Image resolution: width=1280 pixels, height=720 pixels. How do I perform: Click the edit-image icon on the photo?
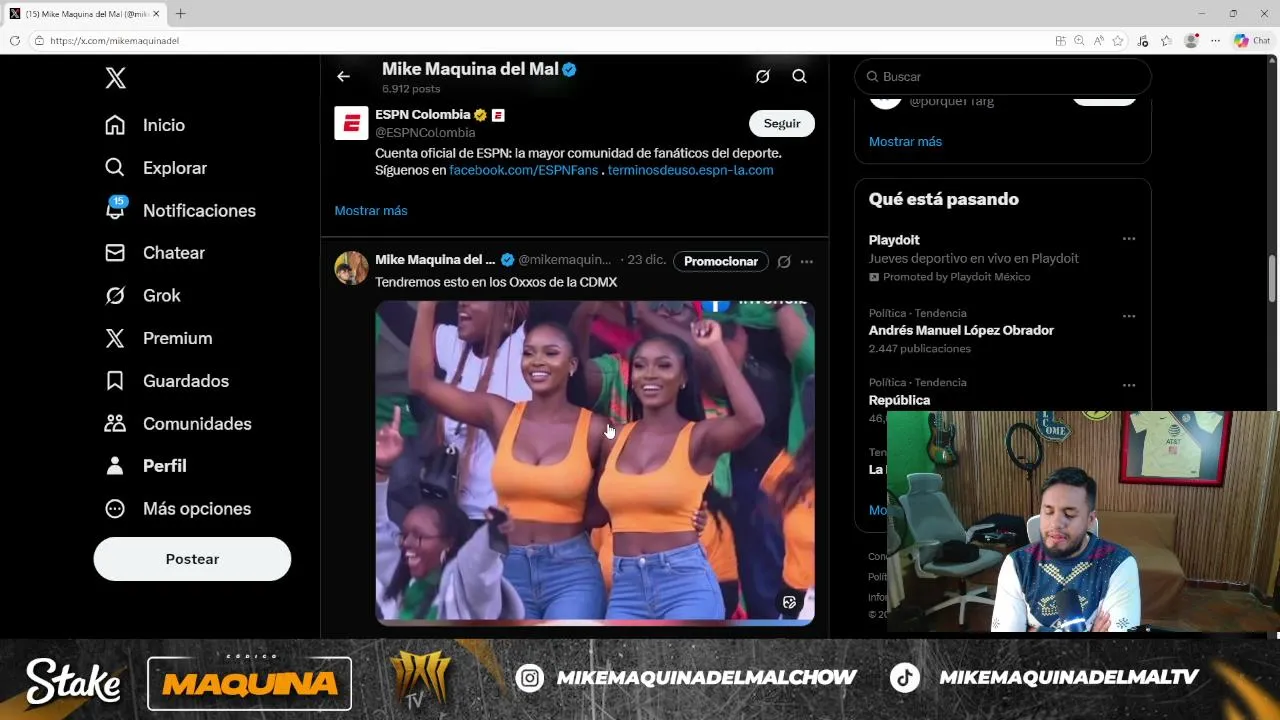(x=789, y=602)
